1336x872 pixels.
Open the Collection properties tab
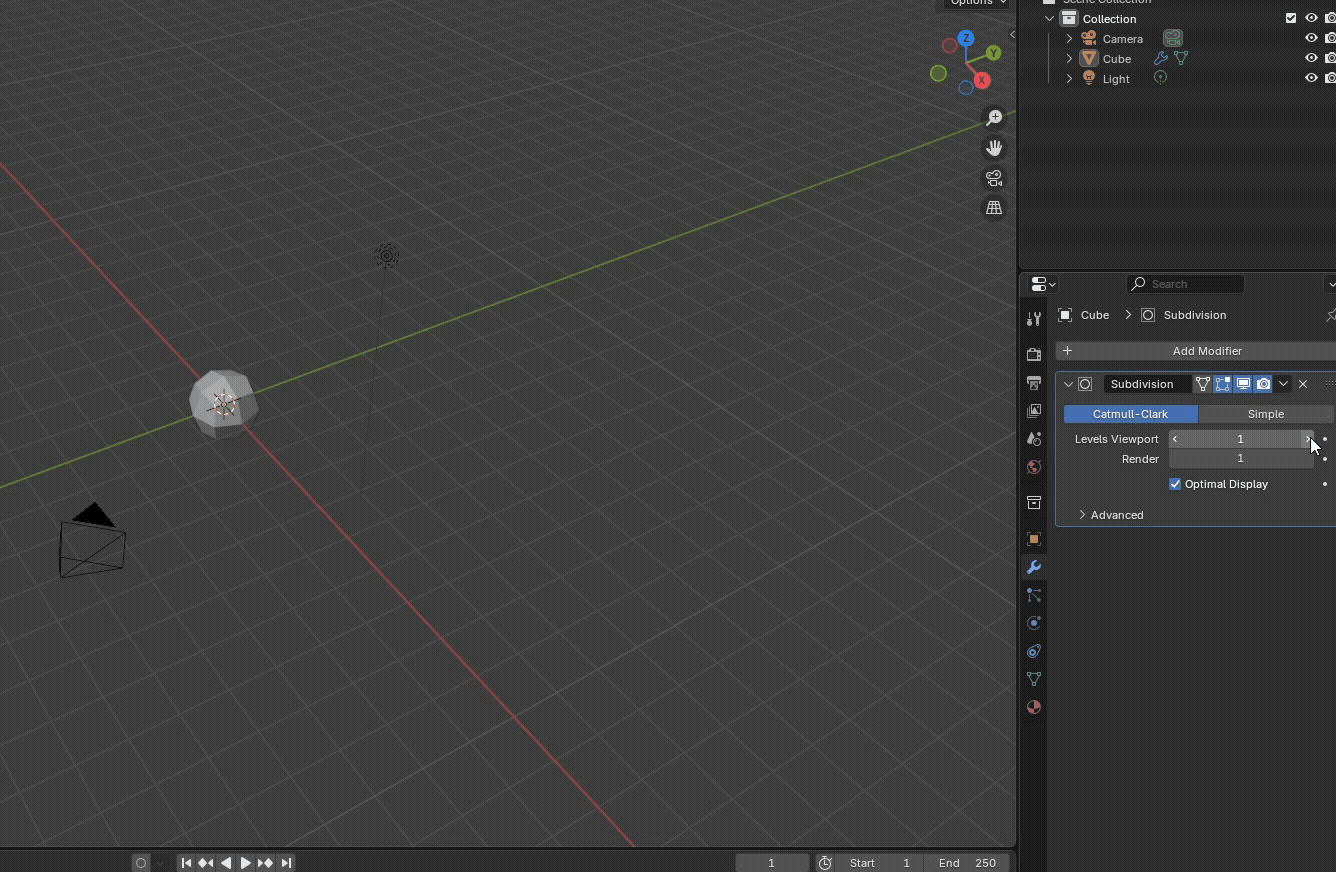pos(1034,503)
